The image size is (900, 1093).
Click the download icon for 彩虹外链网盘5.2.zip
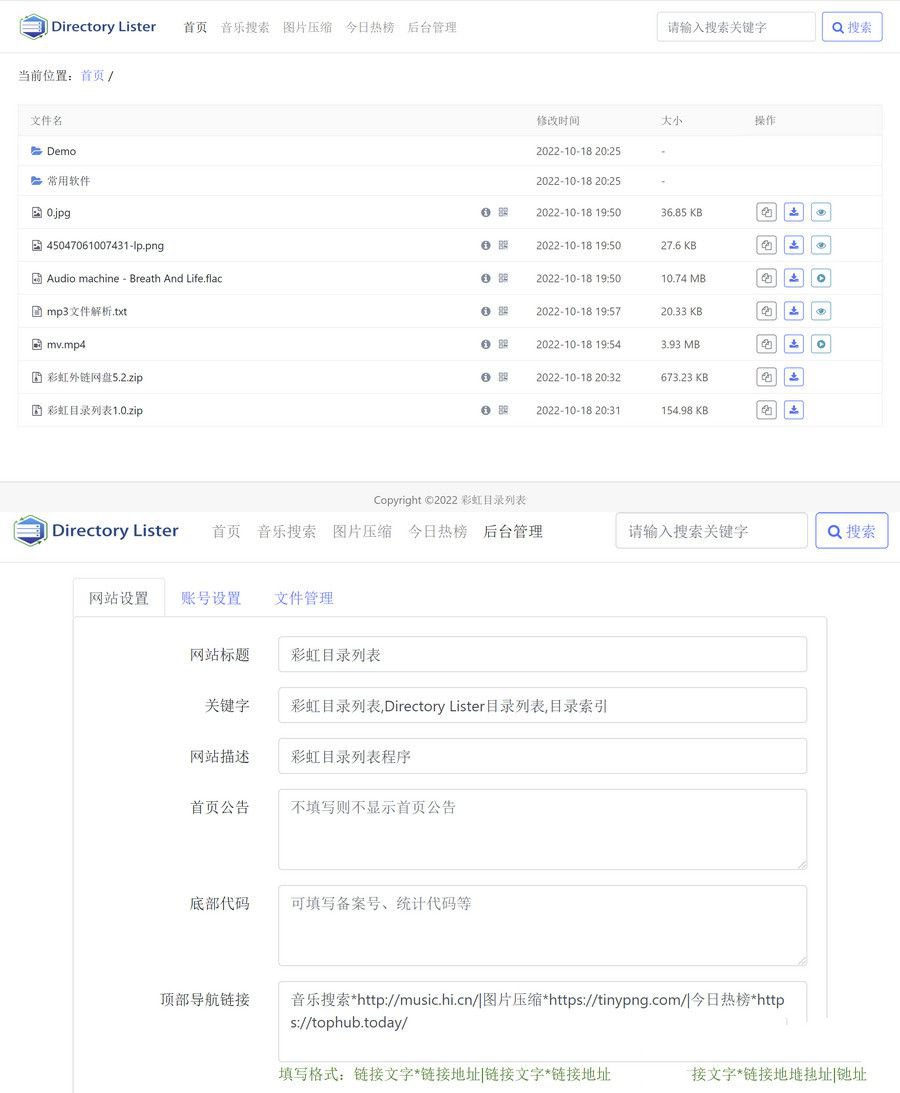tap(793, 377)
